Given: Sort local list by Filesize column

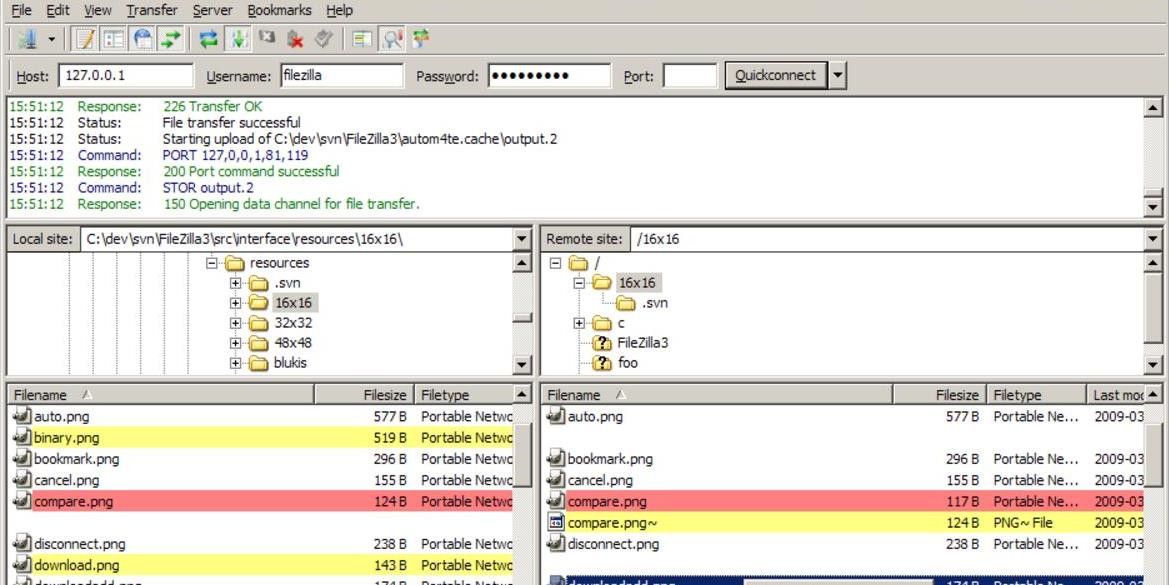Looking at the screenshot, I should [x=364, y=395].
